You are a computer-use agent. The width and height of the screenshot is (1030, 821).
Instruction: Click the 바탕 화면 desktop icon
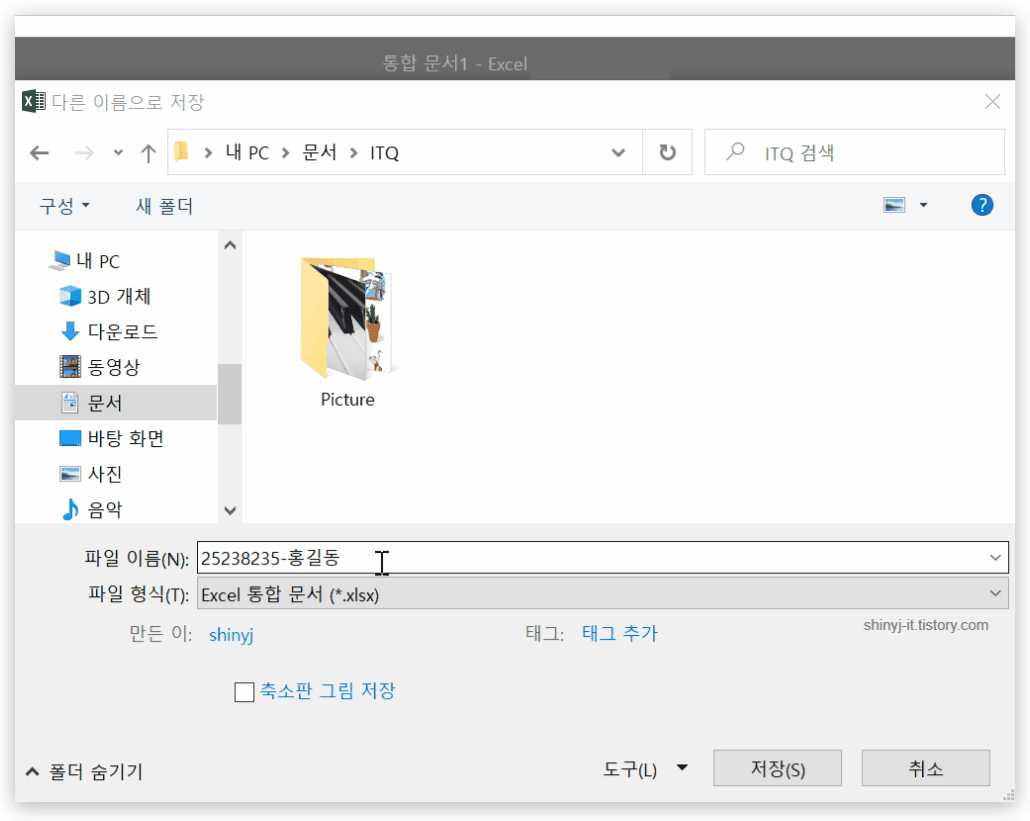tap(70, 438)
